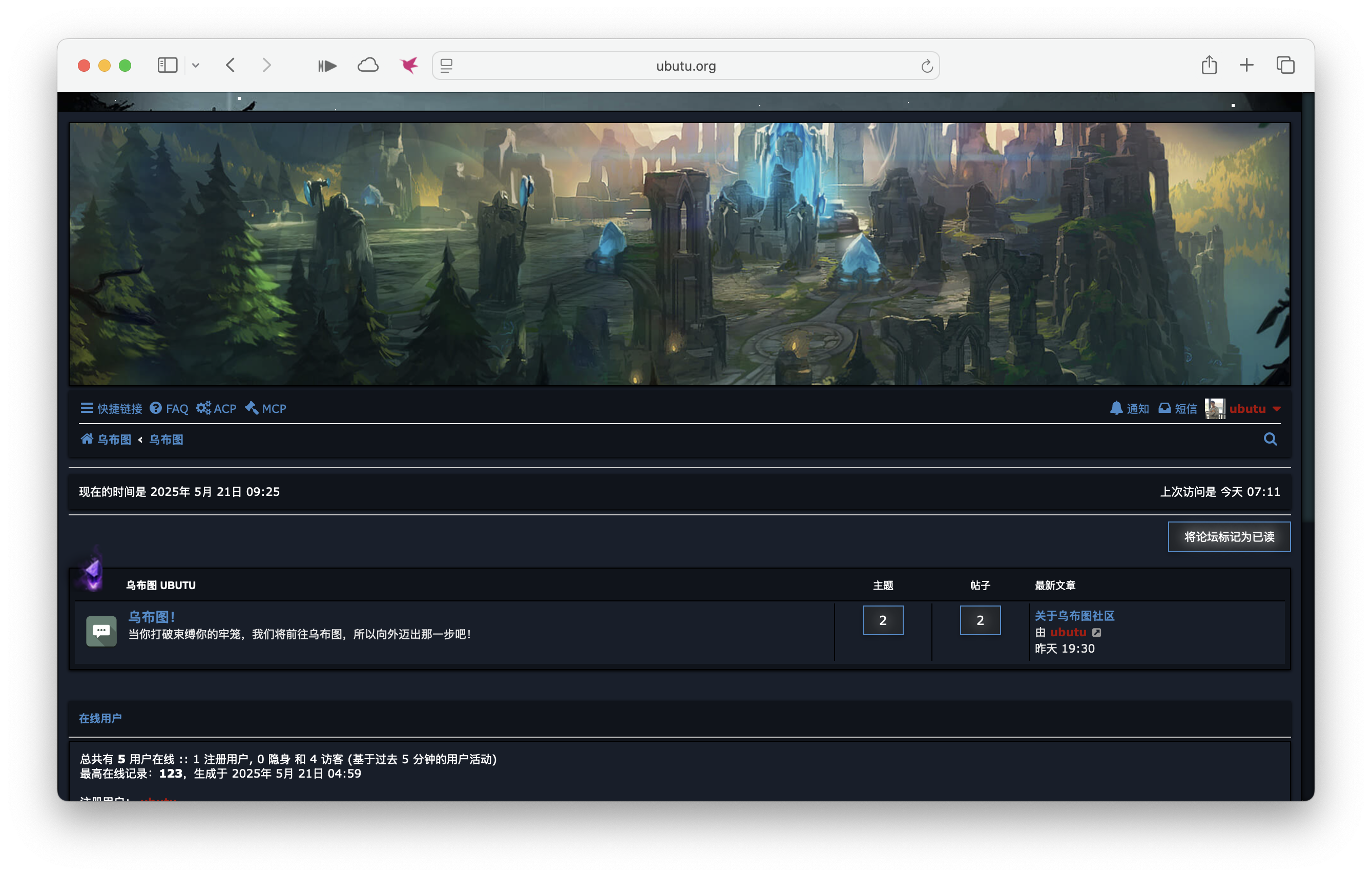1372x877 pixels.
Task: Open the notifications bell icon
Action: click(x=1116, y=409)
